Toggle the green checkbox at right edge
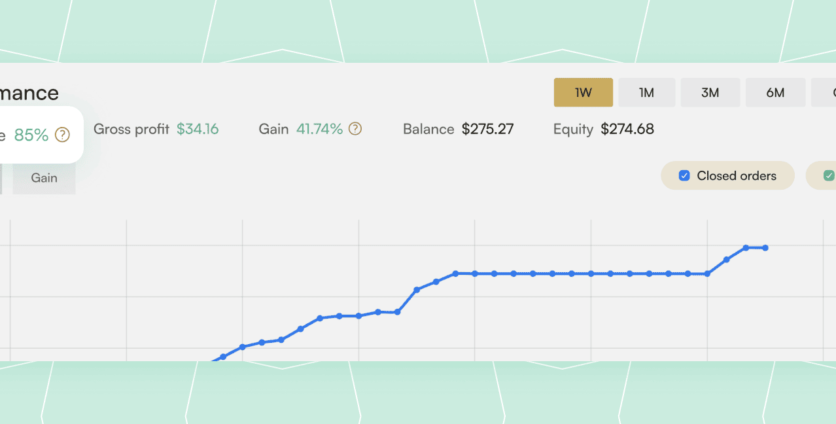This screenshot has height=424, width=836. 828,176
